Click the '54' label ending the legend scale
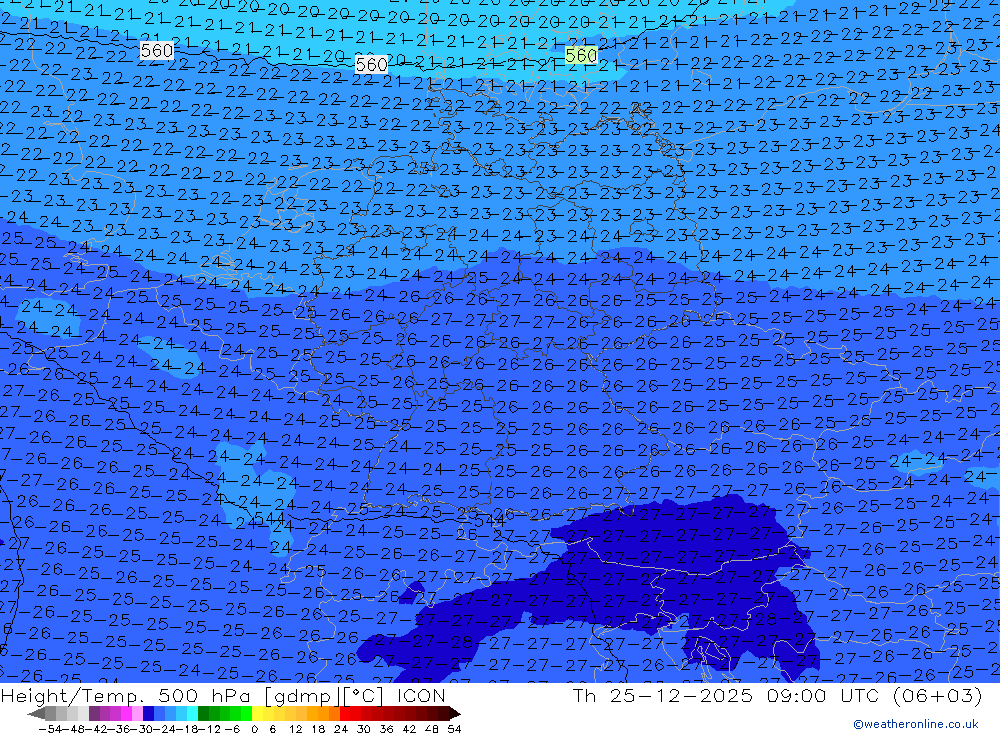 click(454, 729)
